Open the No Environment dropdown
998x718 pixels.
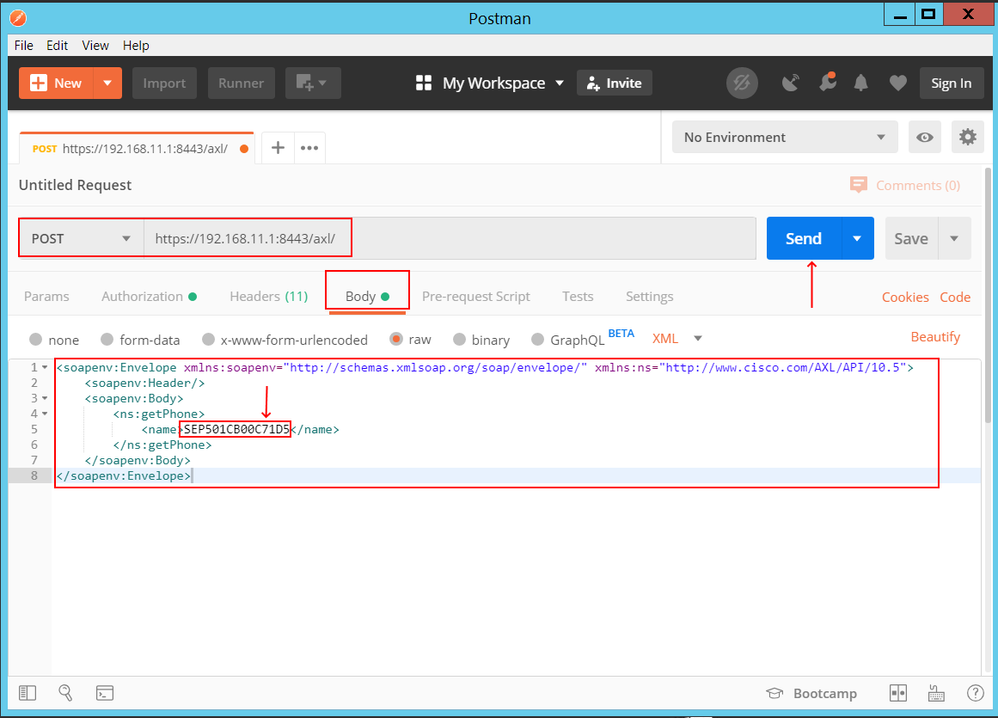pyautogui.click(x=785, y=137)
